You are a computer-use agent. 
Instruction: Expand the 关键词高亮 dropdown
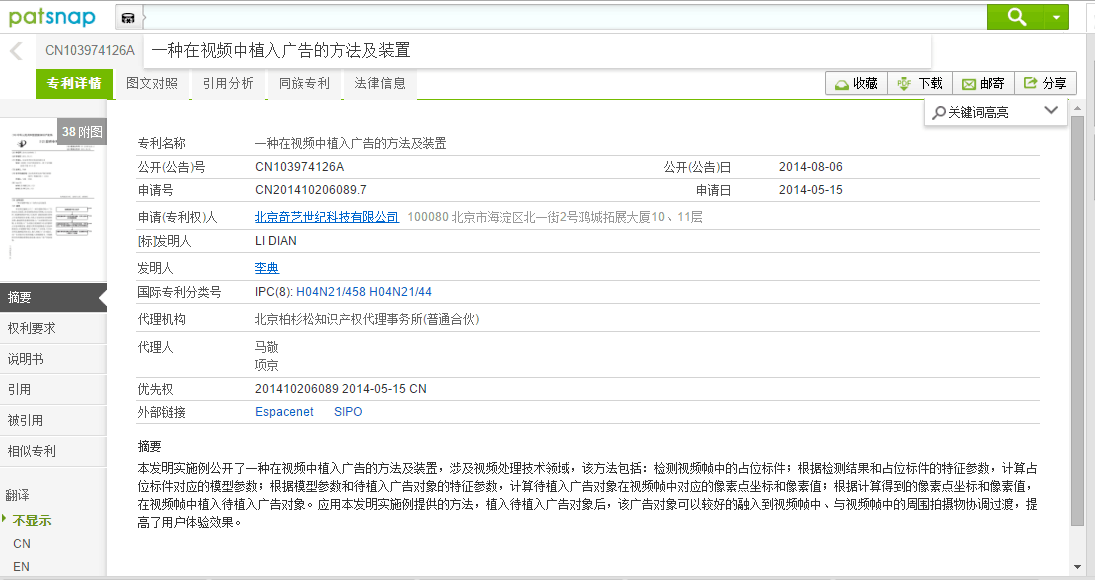[x=1051, y=111]
